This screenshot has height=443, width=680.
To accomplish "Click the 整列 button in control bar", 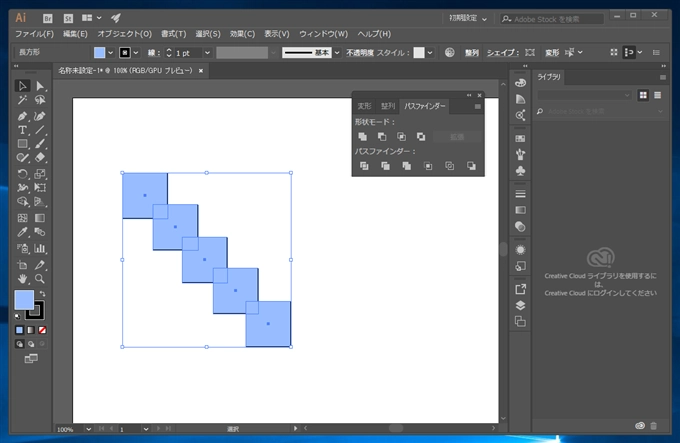I will 472,53.
